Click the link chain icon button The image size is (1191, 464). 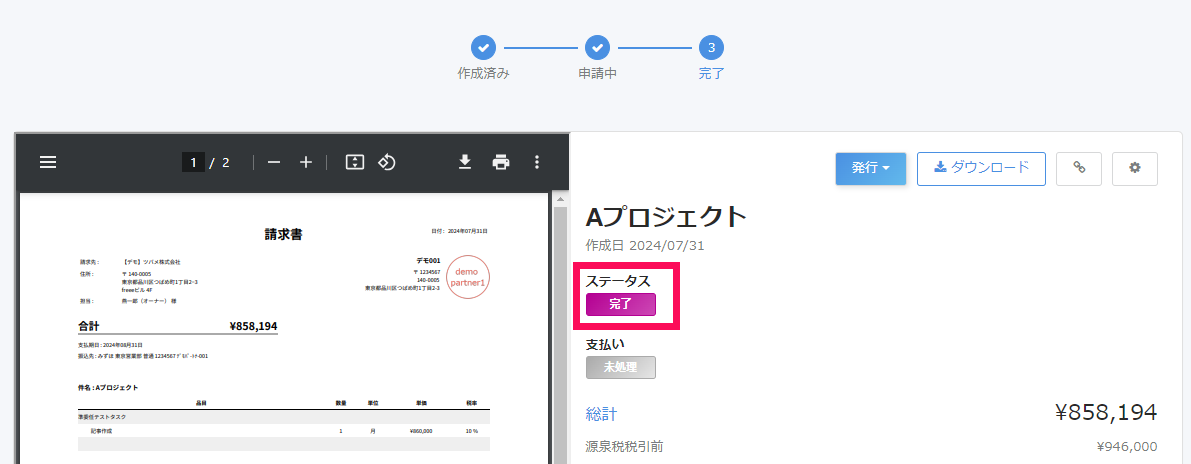(1079, 169)
